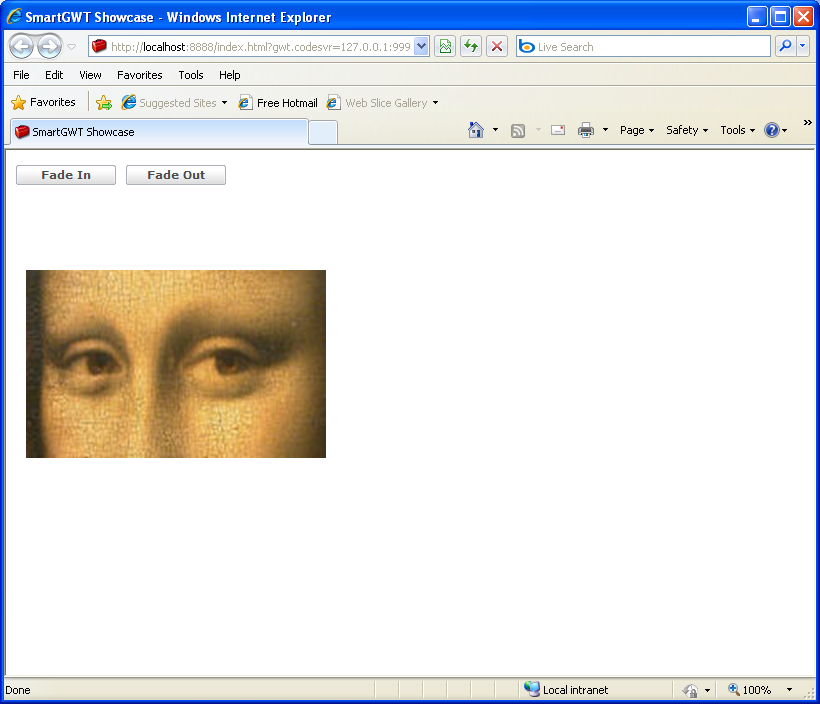Click the localhost address bar
Viewport: 820px width, 704px height.
click(260, 47)
